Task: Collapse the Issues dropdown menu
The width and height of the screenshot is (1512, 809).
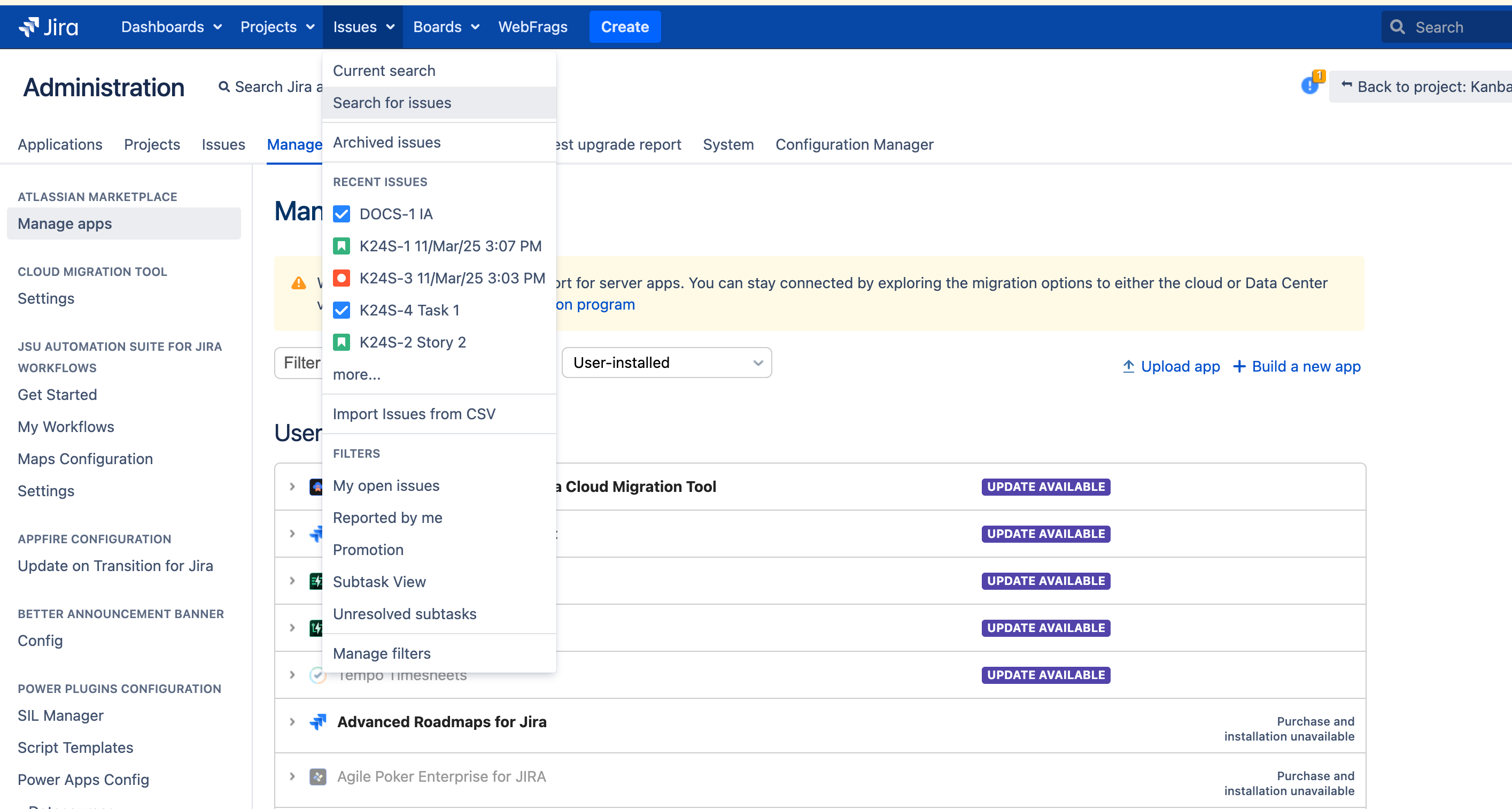Action: [363, 27]
